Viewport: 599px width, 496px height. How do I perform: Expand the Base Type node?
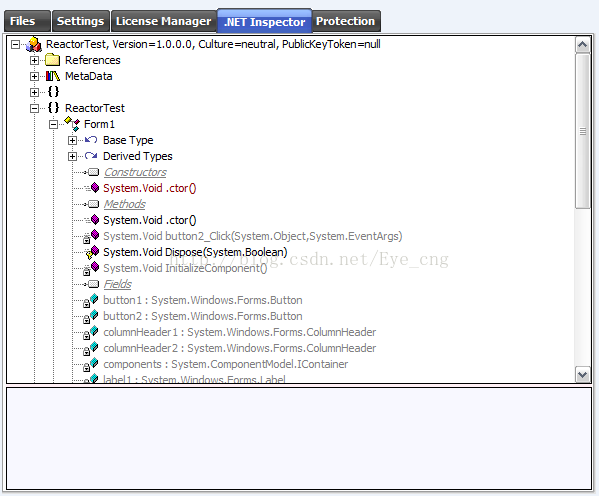tap(73, 141)
